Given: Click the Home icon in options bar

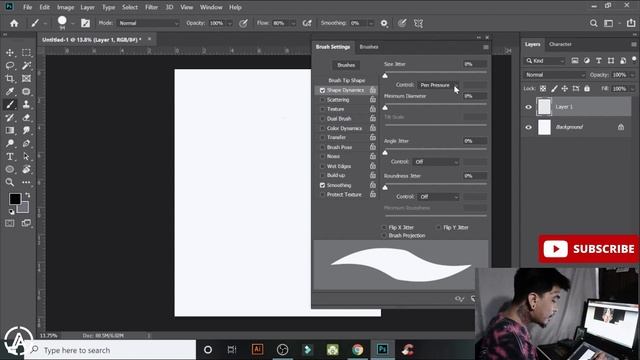Looking at the screenshot, I should pos(14,23).
